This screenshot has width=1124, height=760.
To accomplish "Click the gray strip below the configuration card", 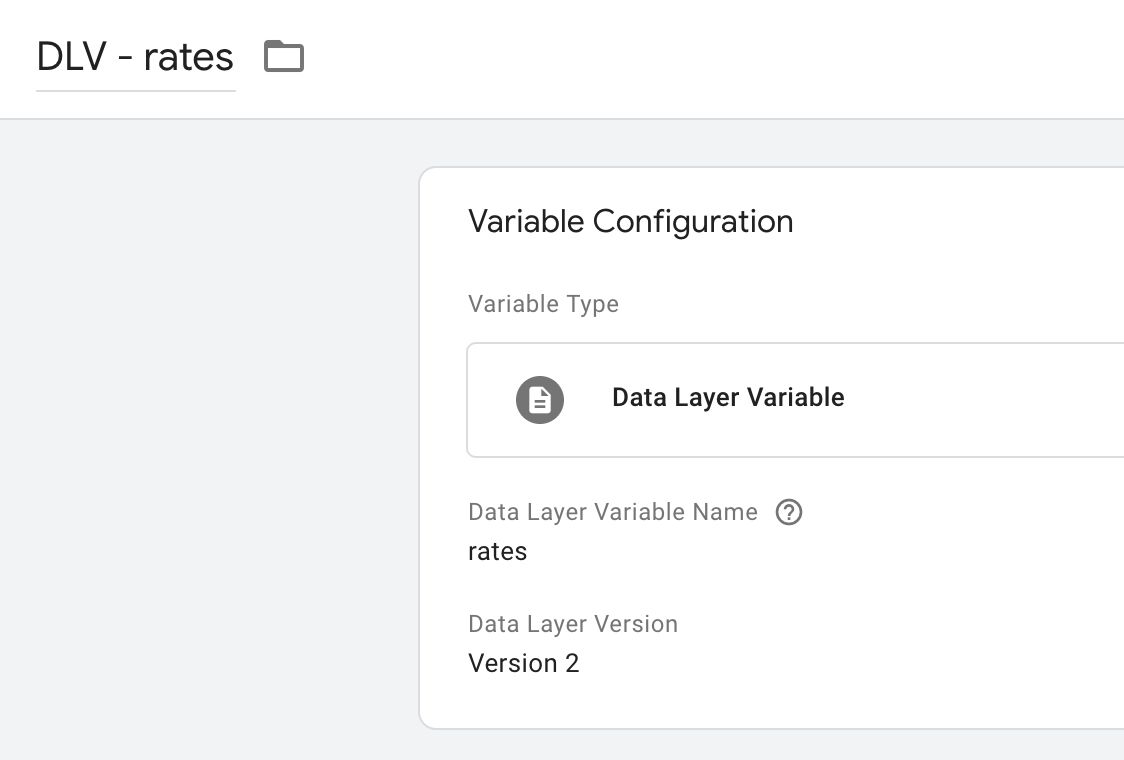I will point(771,746).
